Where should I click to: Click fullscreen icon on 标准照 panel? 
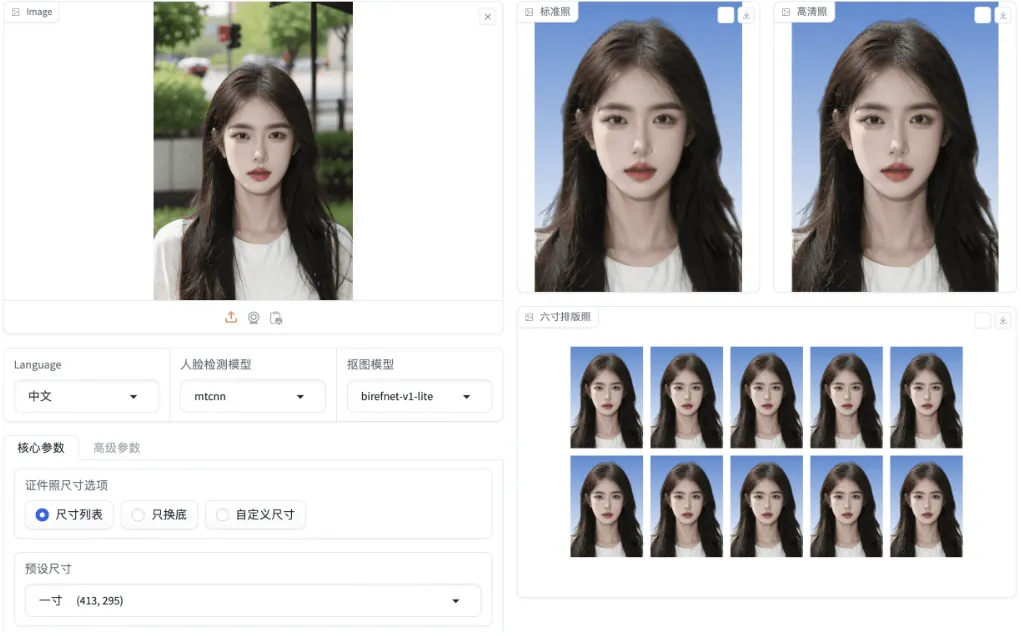(725, 15)
